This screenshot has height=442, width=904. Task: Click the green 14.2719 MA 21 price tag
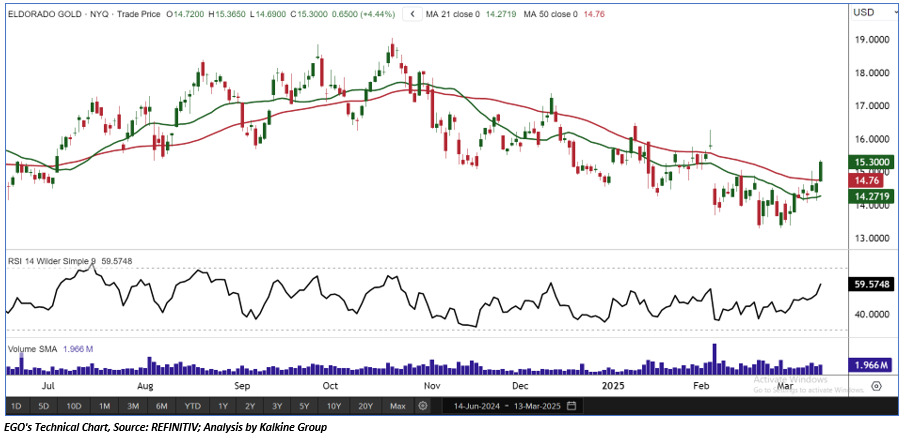point(871,197)
